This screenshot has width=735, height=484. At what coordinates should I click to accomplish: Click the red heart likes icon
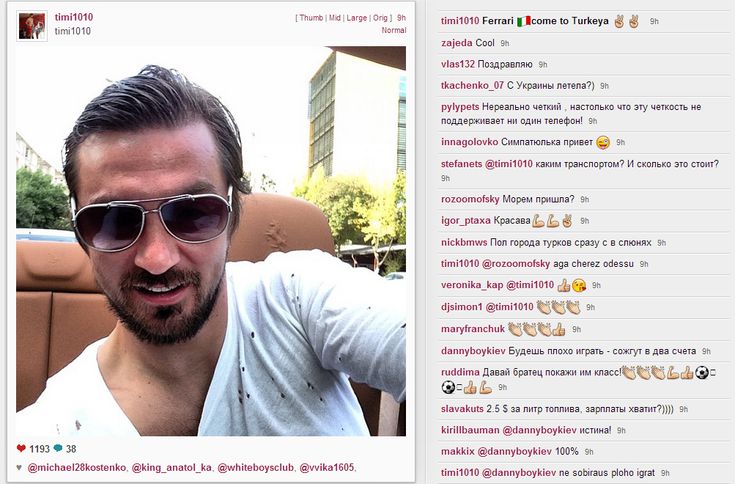21,448
